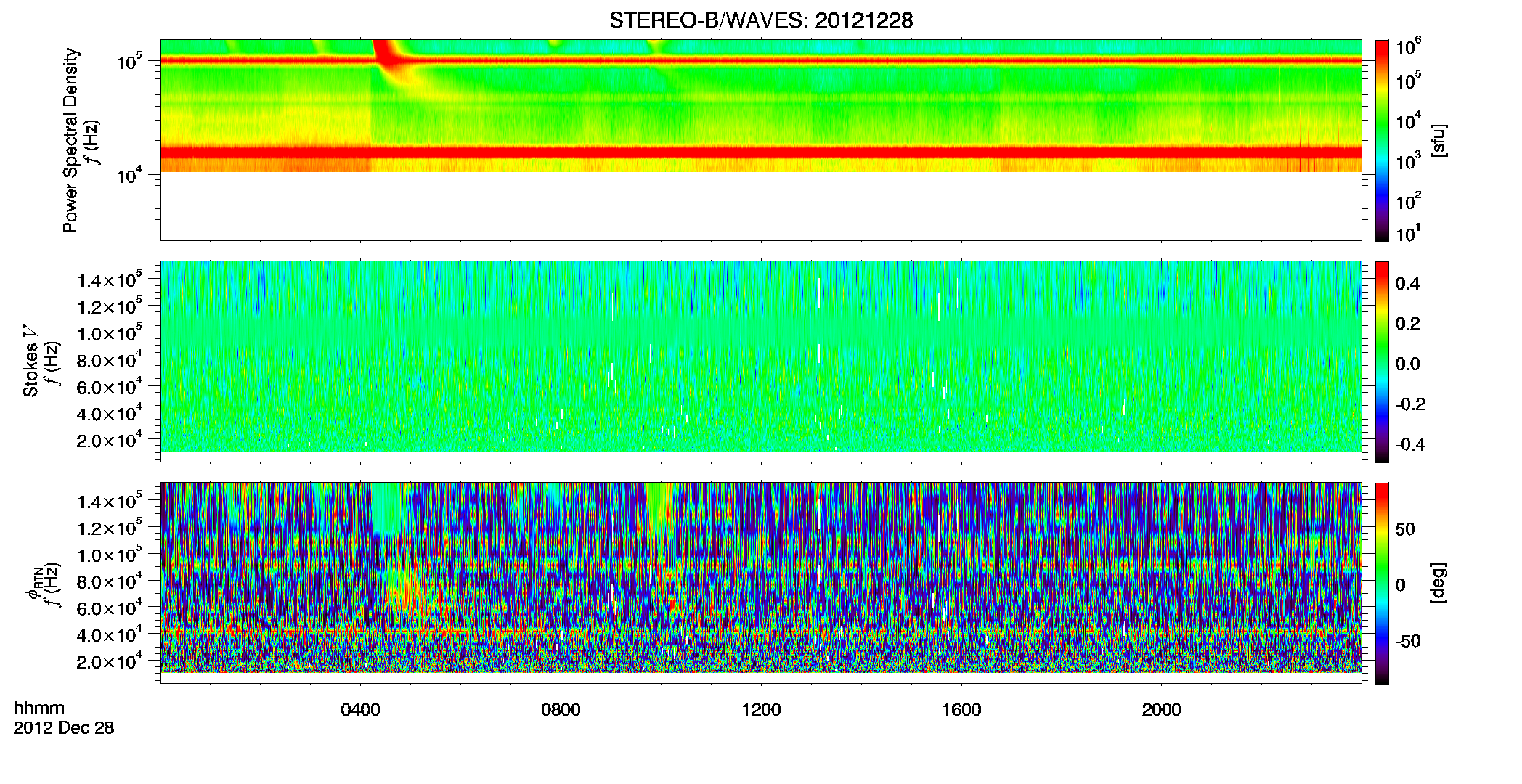
Task: Click the 2000 time axis label
Action: (1162, 710)
